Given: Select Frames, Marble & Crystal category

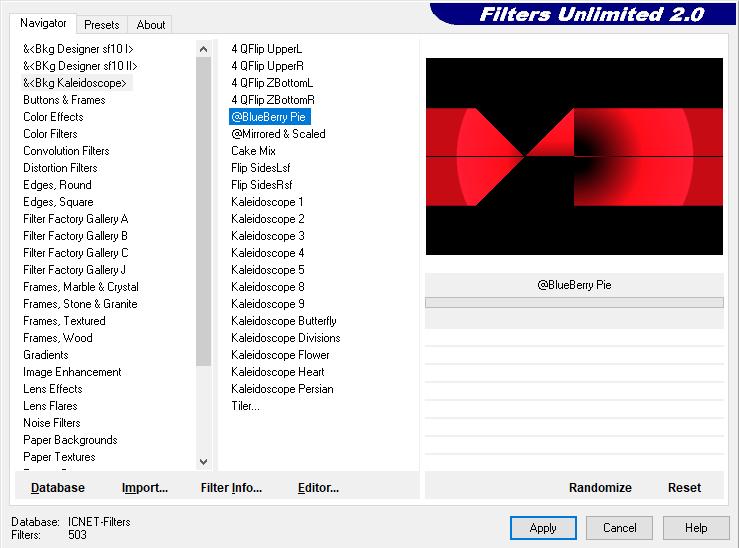Looking at the screenshot, I should [x=81, y=286].
